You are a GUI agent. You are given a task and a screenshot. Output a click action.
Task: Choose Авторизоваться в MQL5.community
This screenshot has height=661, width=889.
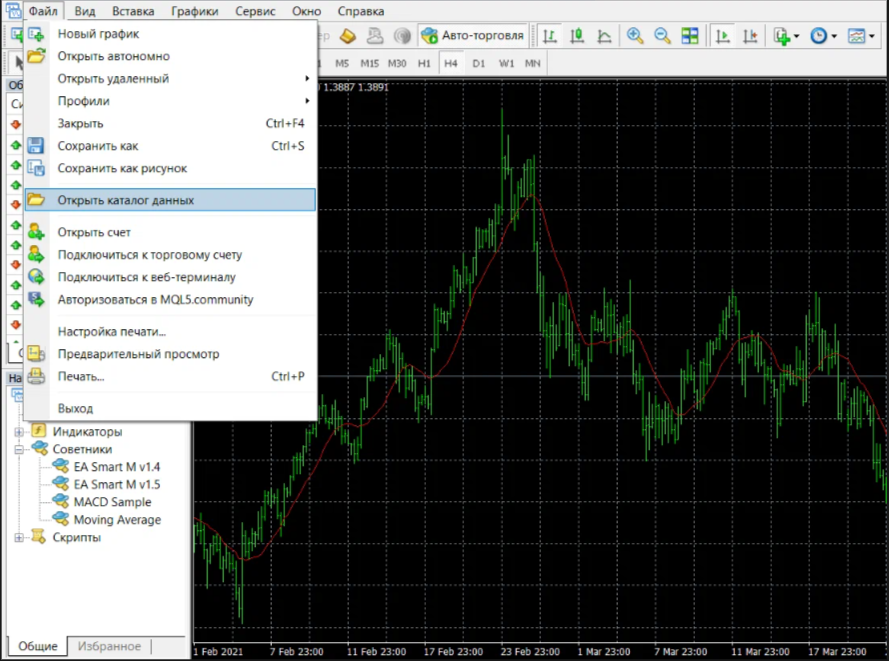170,299
